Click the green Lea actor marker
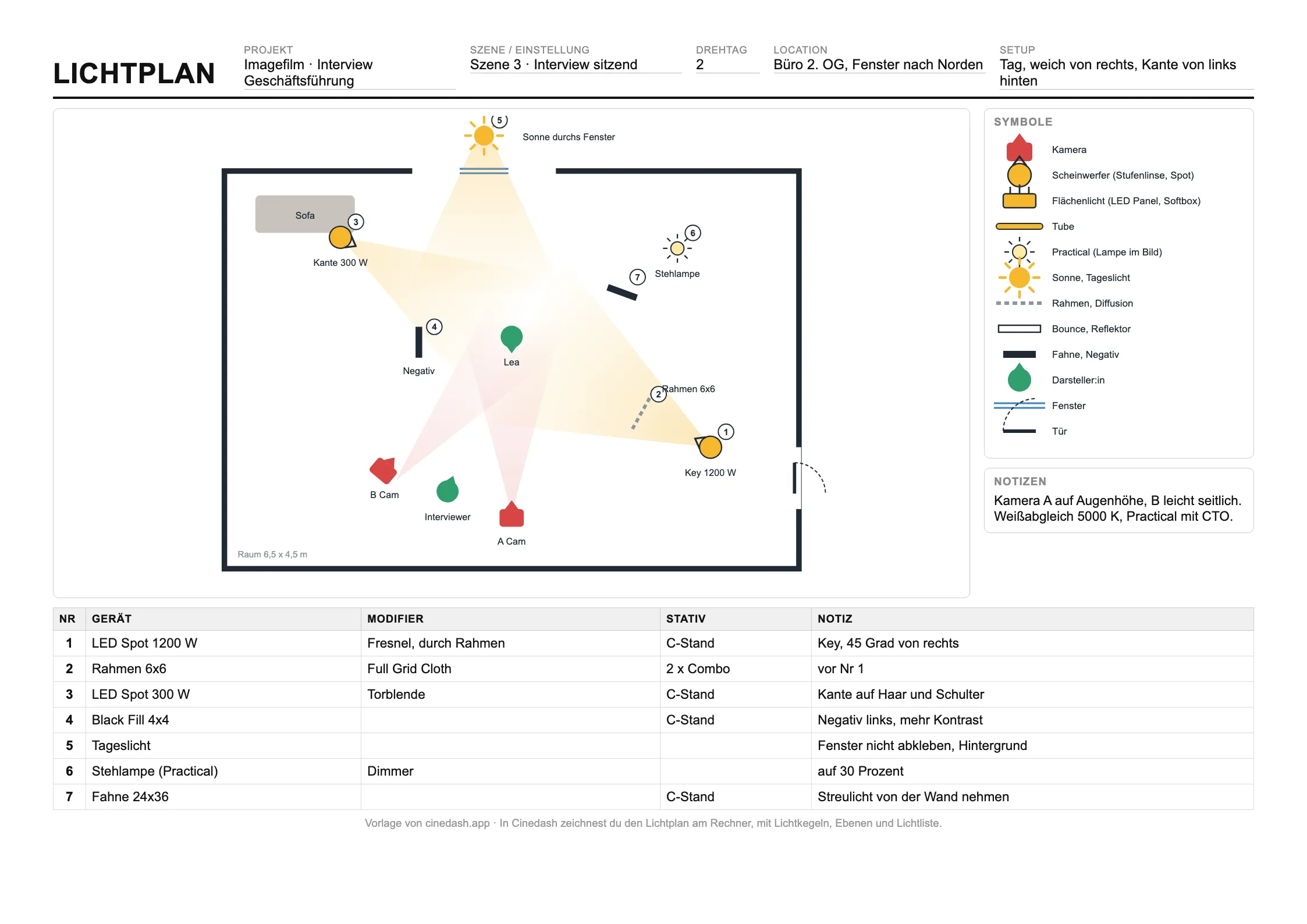The height and width of the screenshot is (924, 1307). [x=512, y=339]
